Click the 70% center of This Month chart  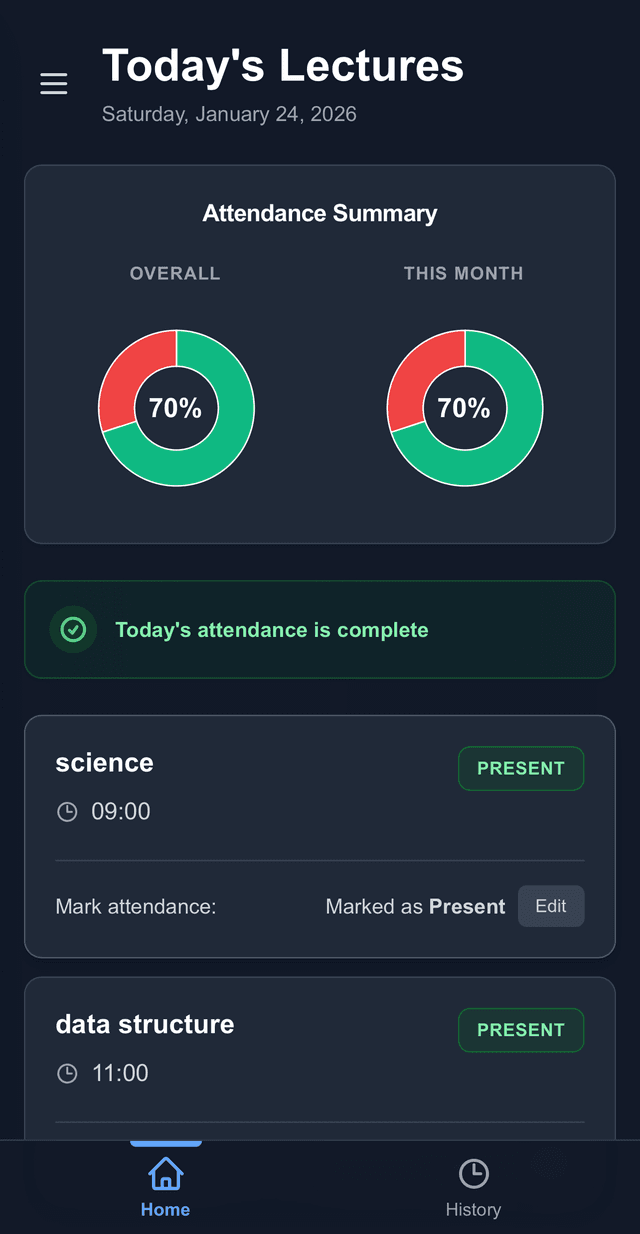pos(464,408)
